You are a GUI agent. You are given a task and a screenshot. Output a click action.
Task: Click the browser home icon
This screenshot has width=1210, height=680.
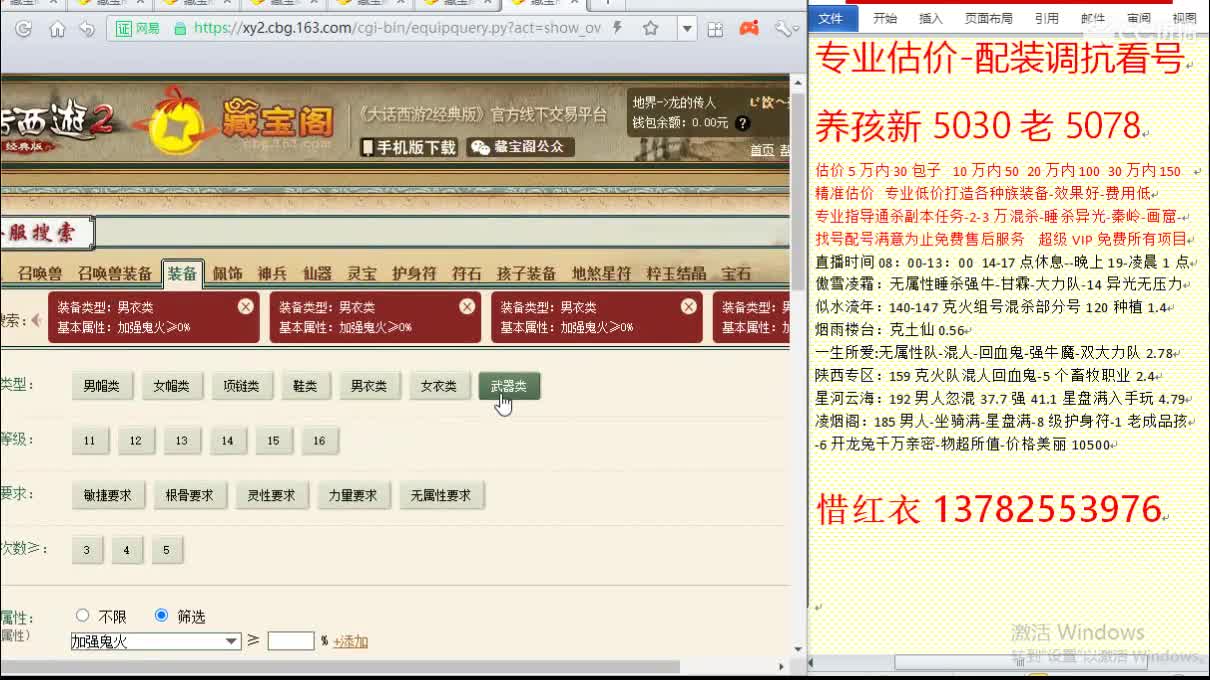point(57,29)
